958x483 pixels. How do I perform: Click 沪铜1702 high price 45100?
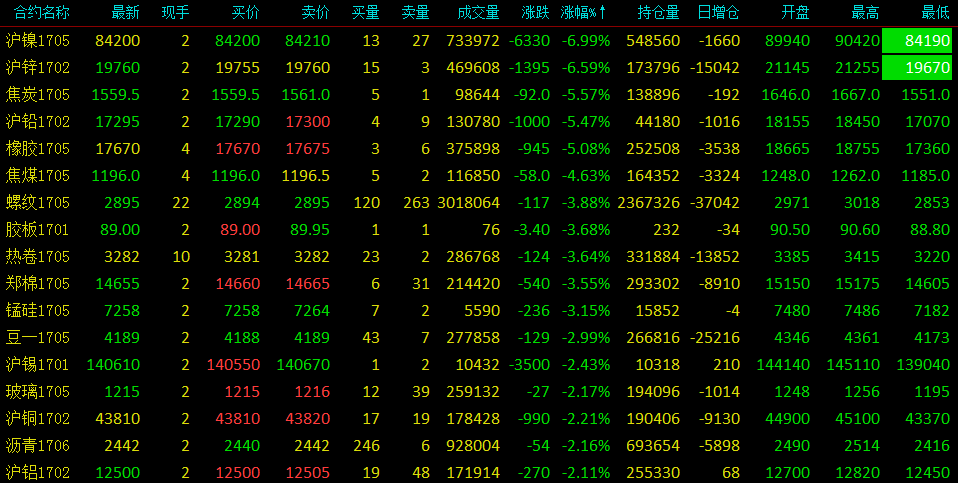(858, 418)
